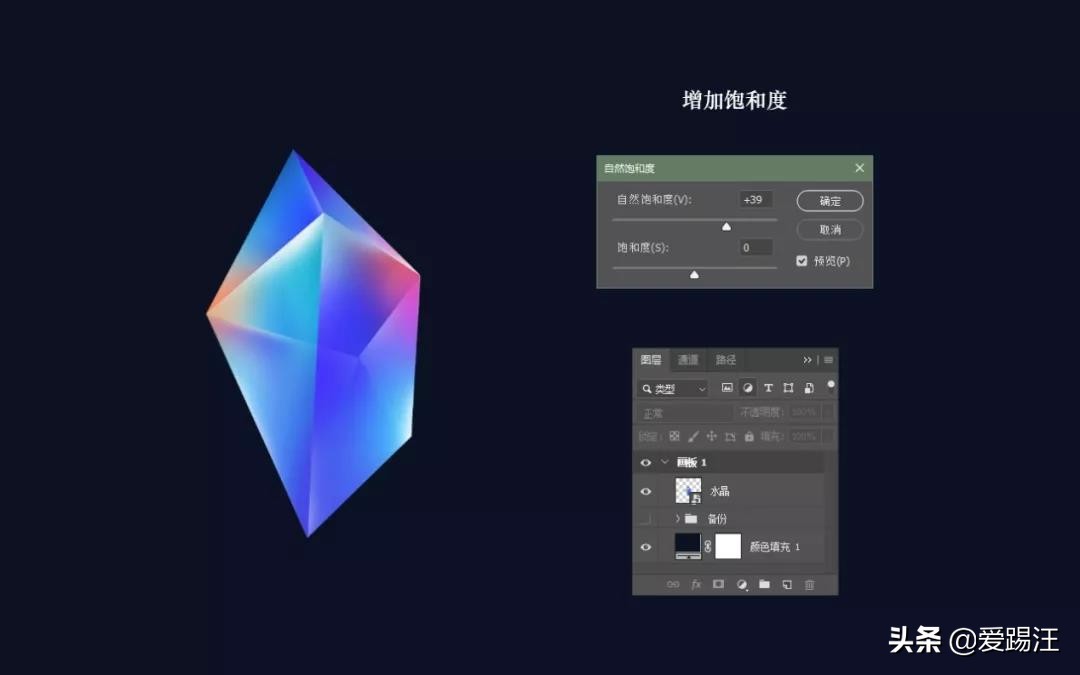Open the 类型 filter dropdown
1080x675 pixels.
[x=700, y=388]
